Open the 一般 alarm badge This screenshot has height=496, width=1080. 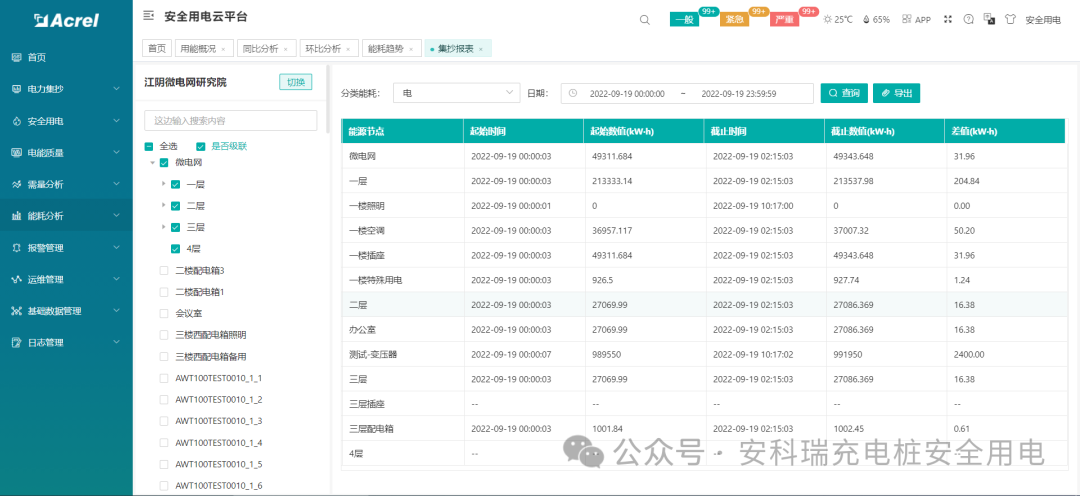coord(685,20)
